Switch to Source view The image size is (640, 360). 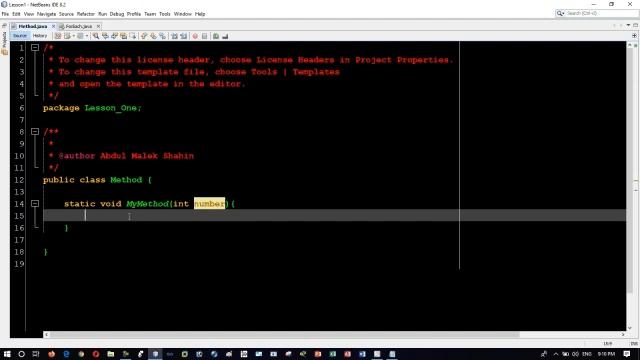pos(20,36)
